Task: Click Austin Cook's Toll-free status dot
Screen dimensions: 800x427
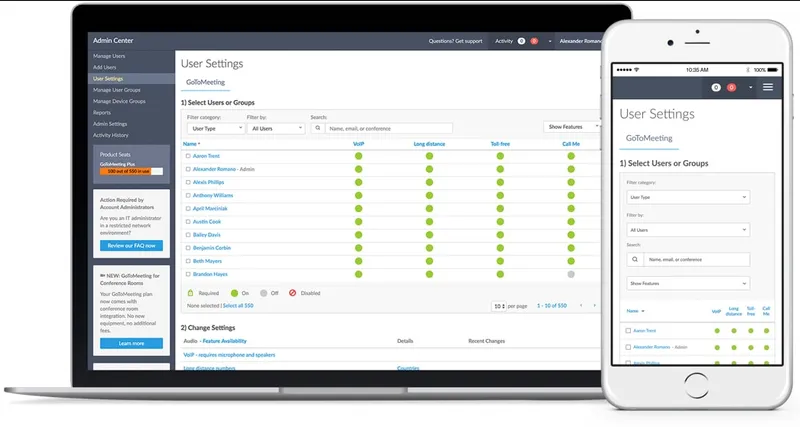Action: [500, 221]
